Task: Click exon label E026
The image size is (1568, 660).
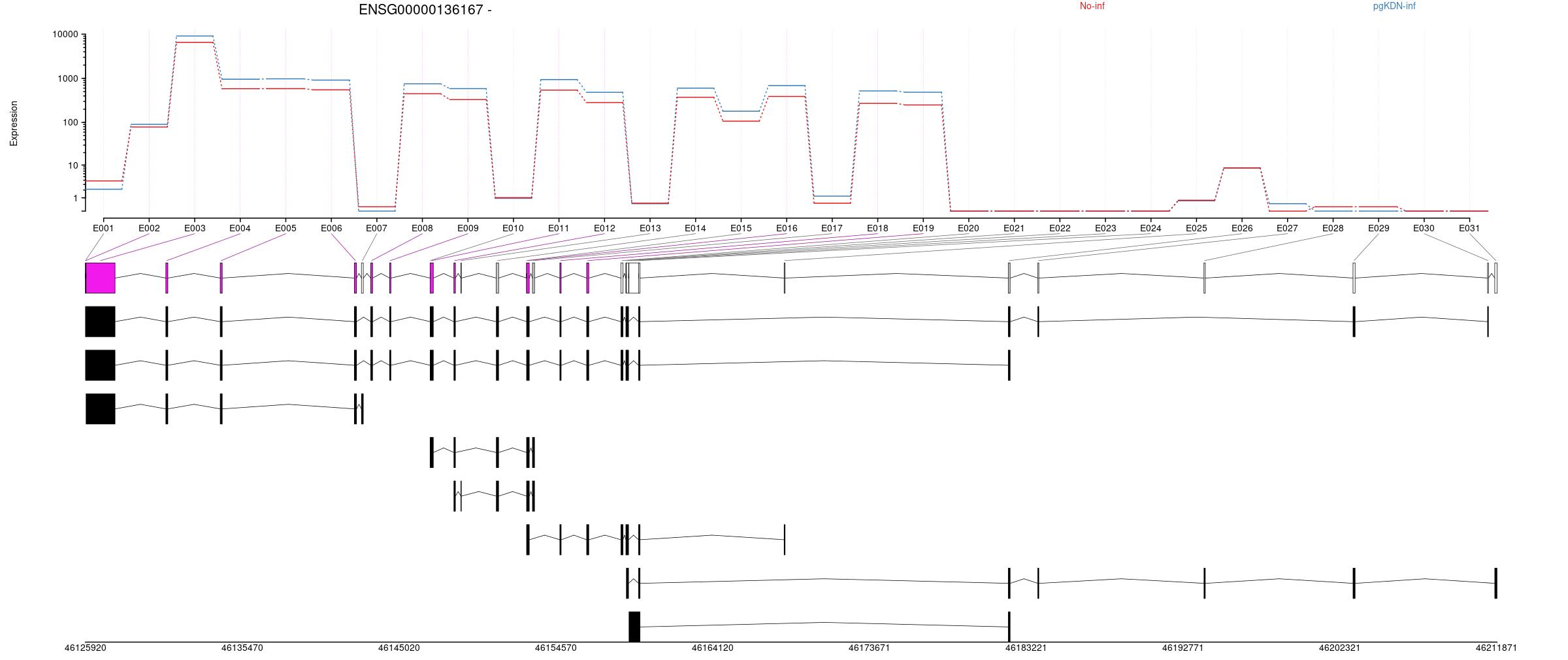Action: 1242,228
